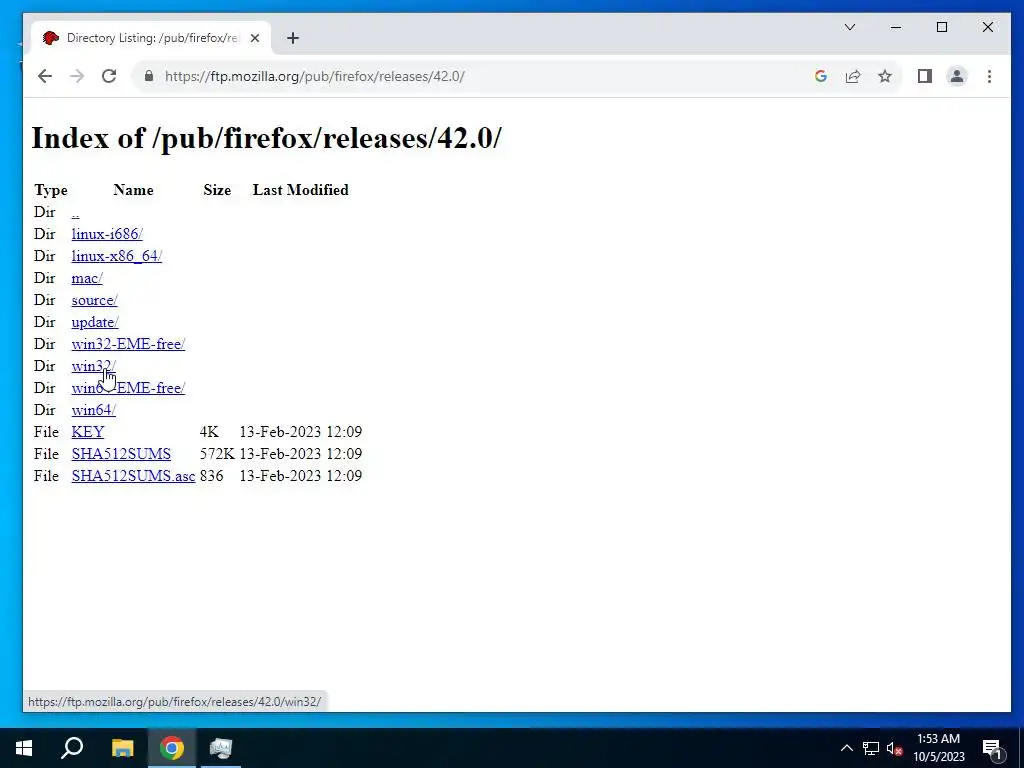Open Chrome's three-dot menu
The width and height of the screenshot is (1024, 768).
tap(989, 76)
